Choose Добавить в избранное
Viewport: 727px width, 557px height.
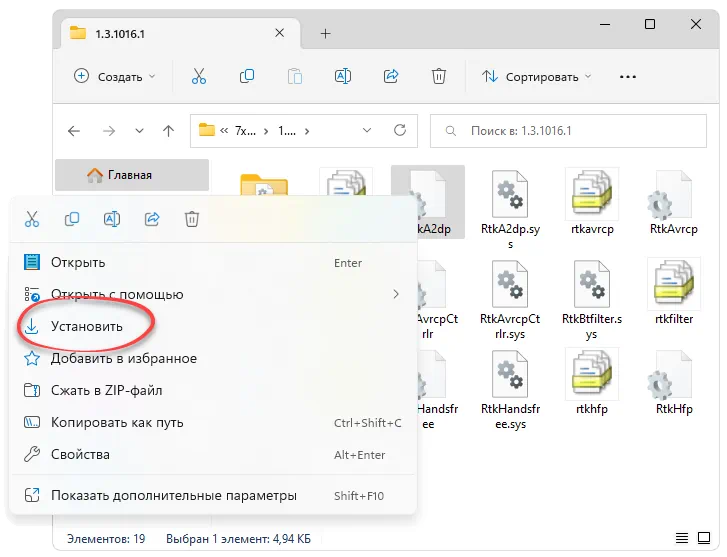pyautogui.click(x=212, y=359)
